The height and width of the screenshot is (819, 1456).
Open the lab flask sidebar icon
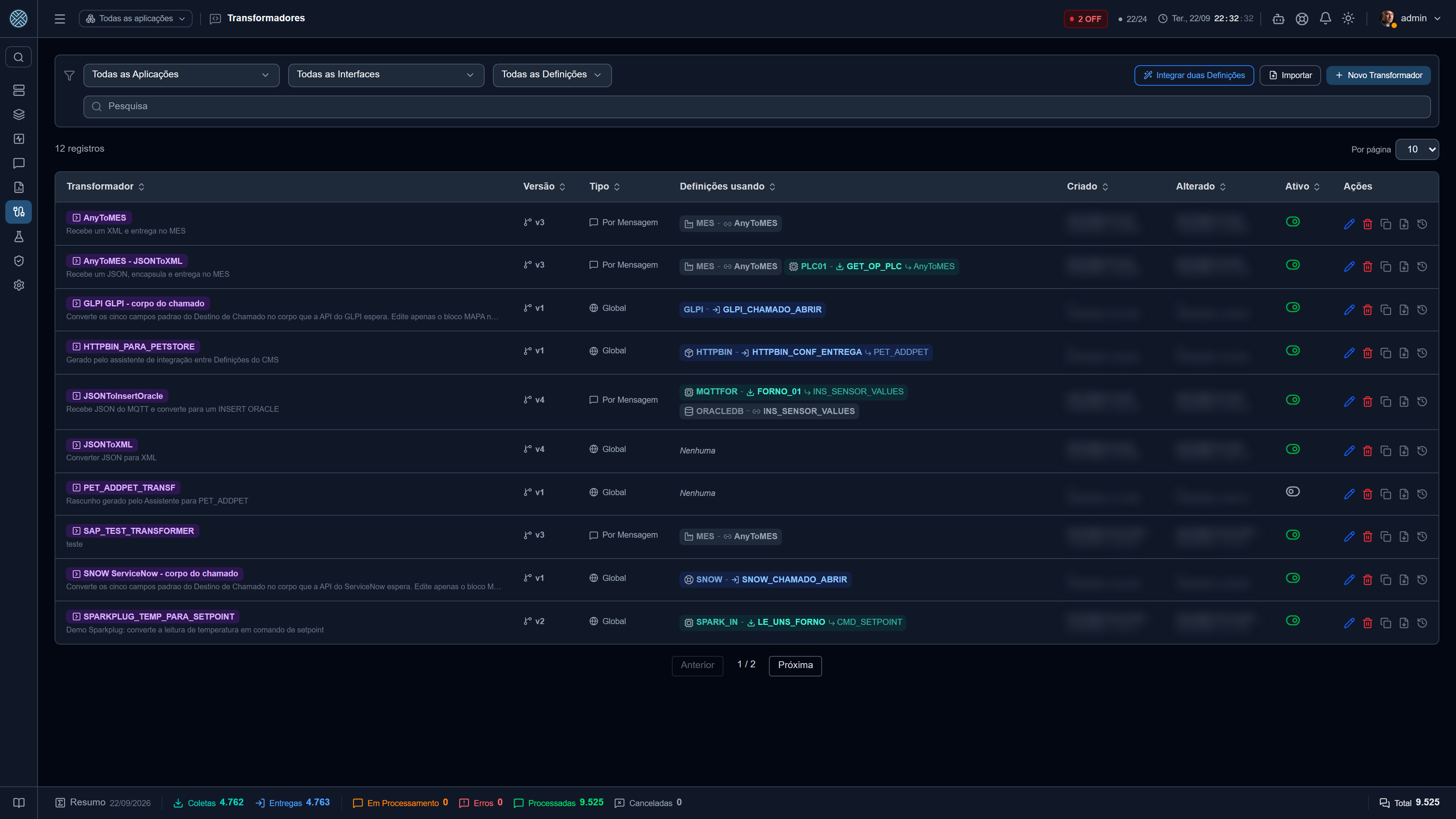click(x=19, y=236)
